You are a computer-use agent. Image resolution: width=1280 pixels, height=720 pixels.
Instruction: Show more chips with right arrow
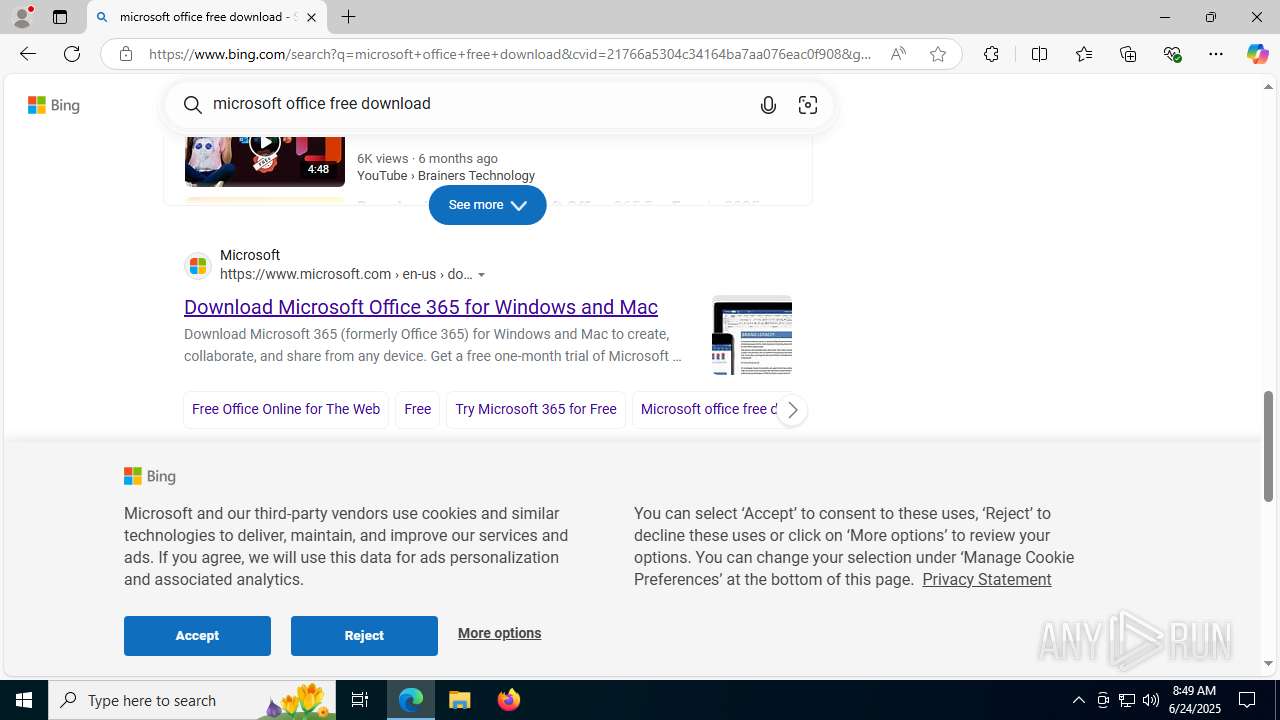tap(792, 410)
